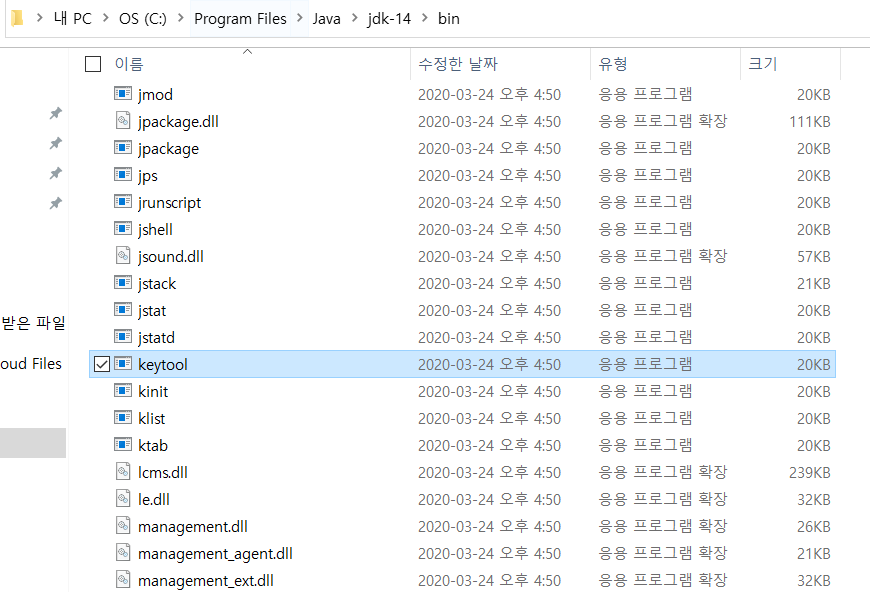The image size is (870, 592).
Task: Click the keytool application icon
Action: [123, 363]
